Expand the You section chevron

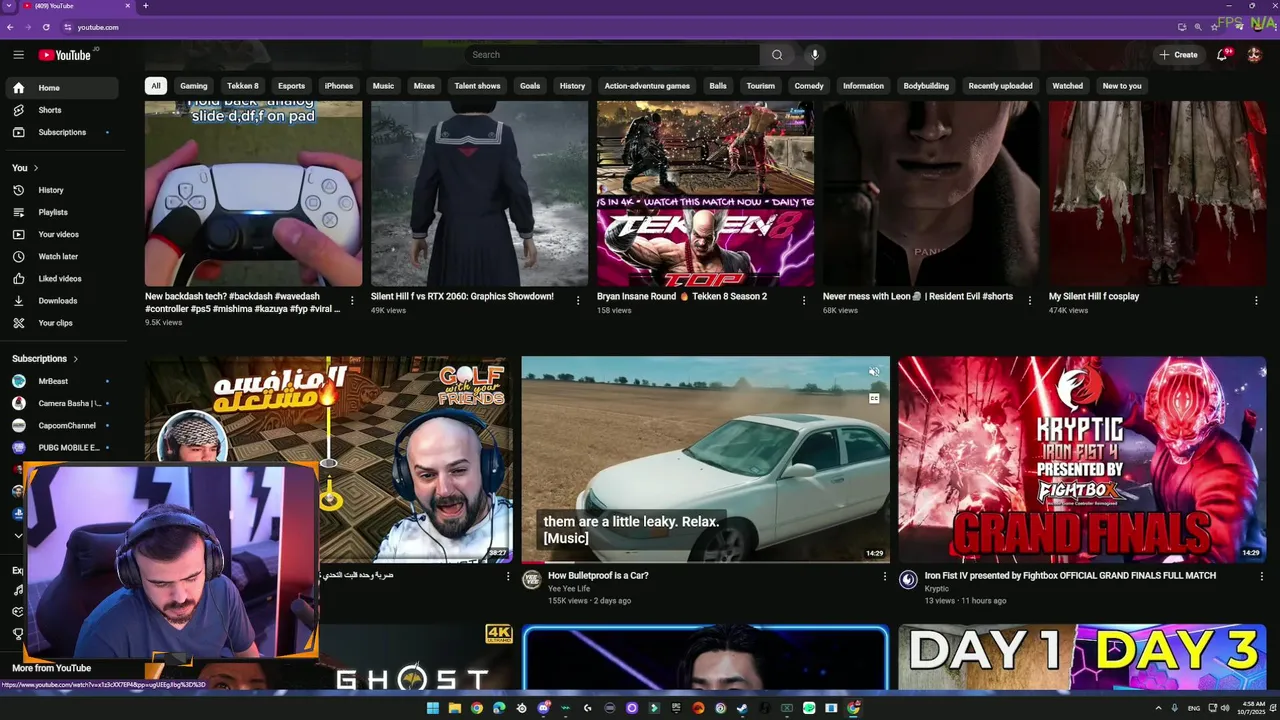click(x=36, y=168)
